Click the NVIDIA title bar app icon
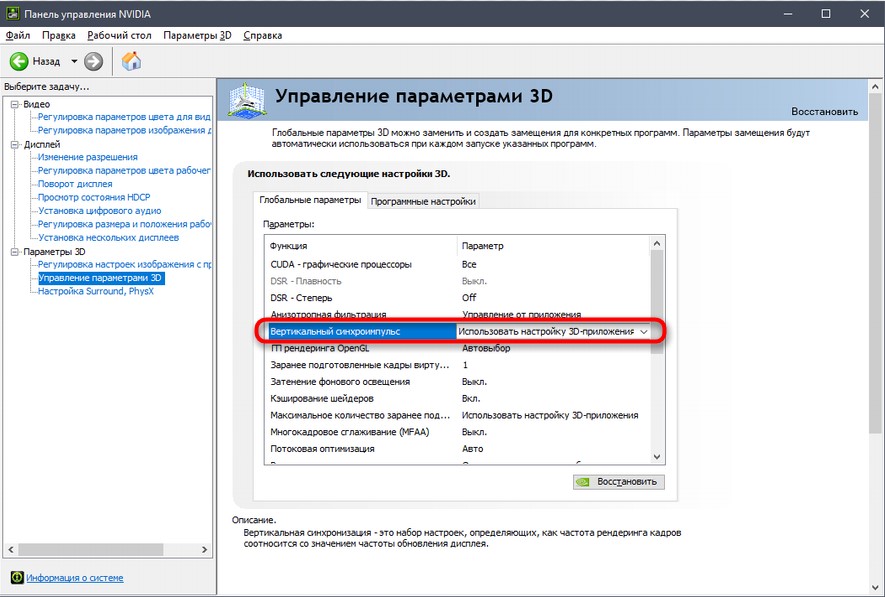Screen dimensions: 885x597 (x=12, y=14)
